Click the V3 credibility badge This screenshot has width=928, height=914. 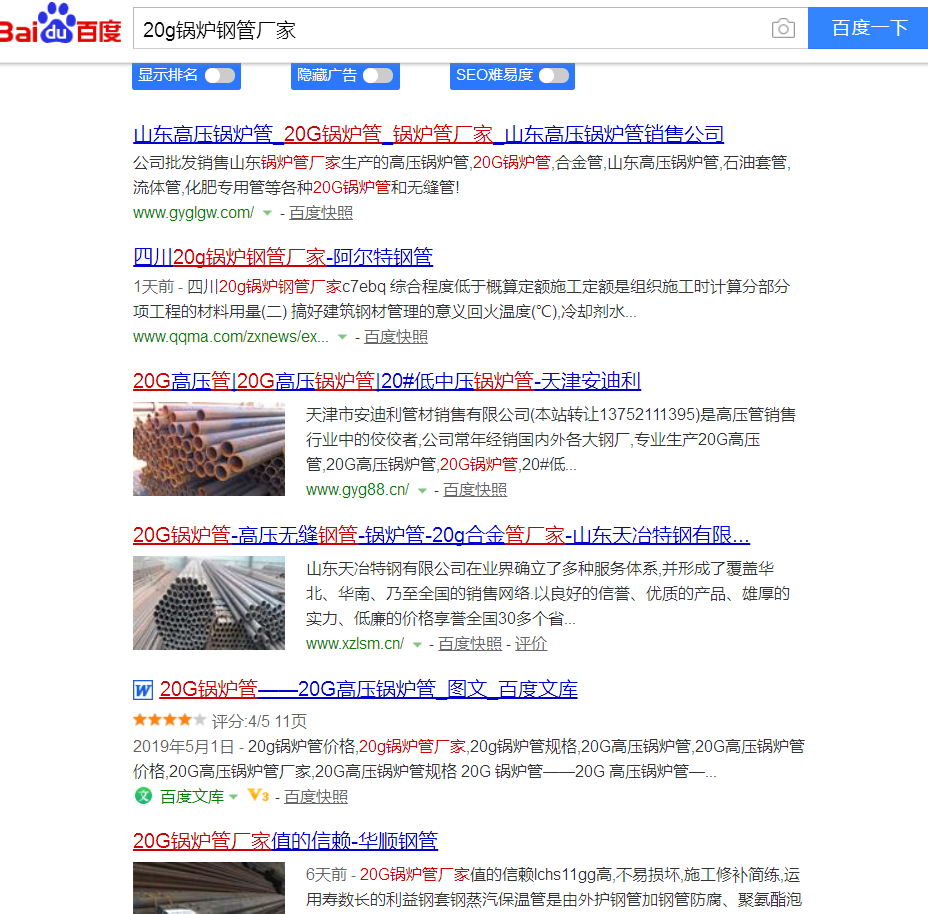tap(259, 796)
